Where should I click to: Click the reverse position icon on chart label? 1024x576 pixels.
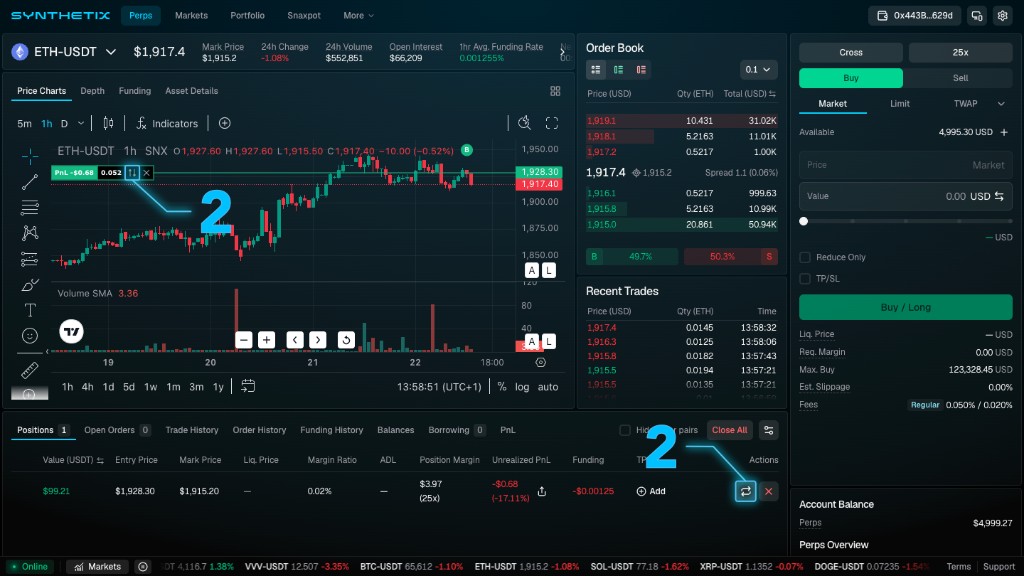tap(133, 172)
